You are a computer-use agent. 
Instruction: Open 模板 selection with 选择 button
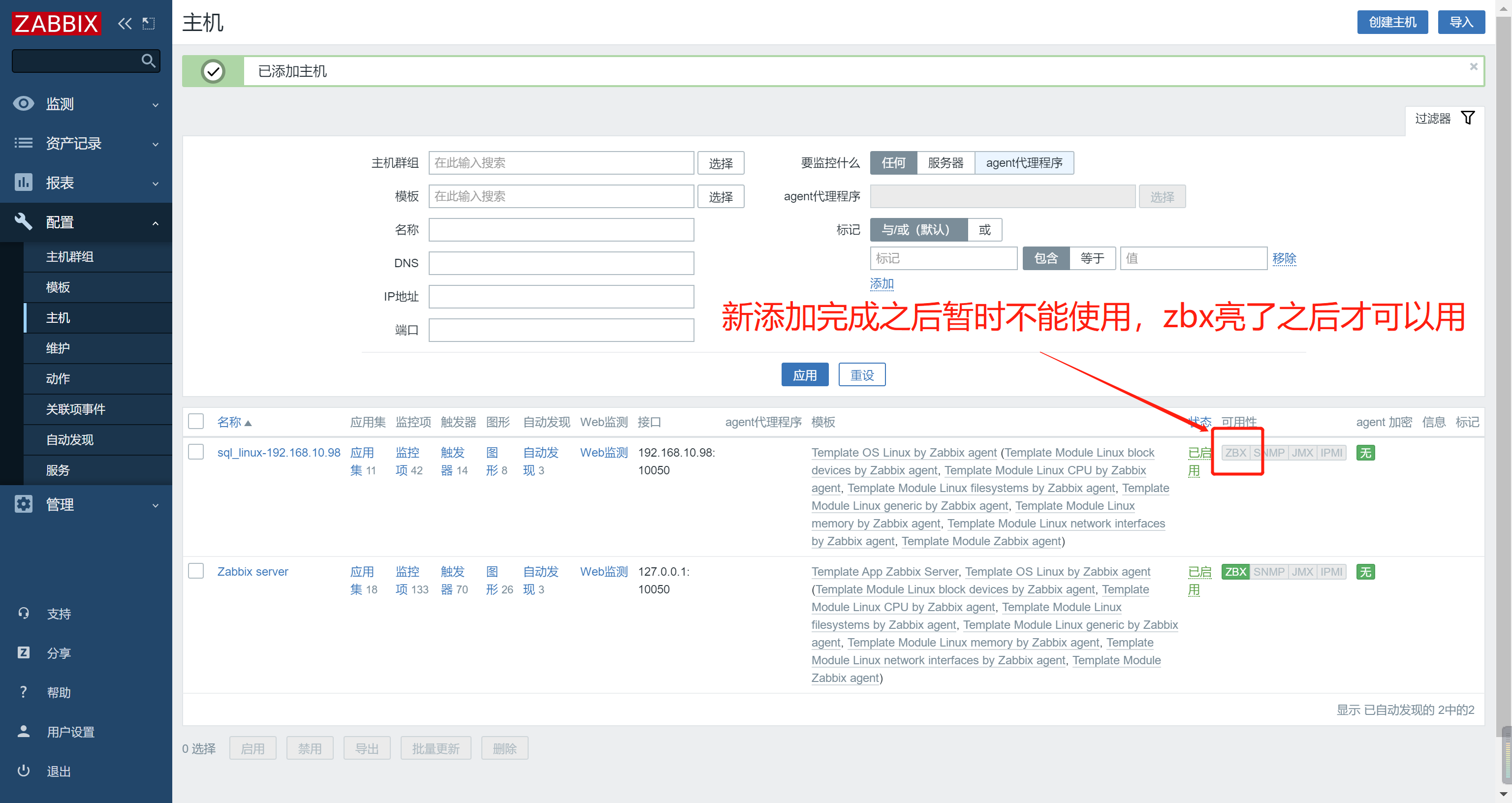tap(721, 197)
